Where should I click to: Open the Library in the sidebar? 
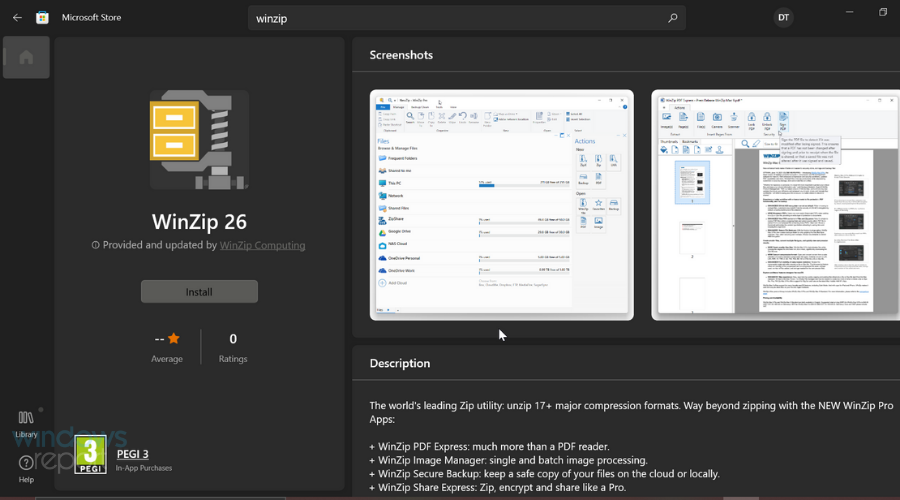[26, 423]
